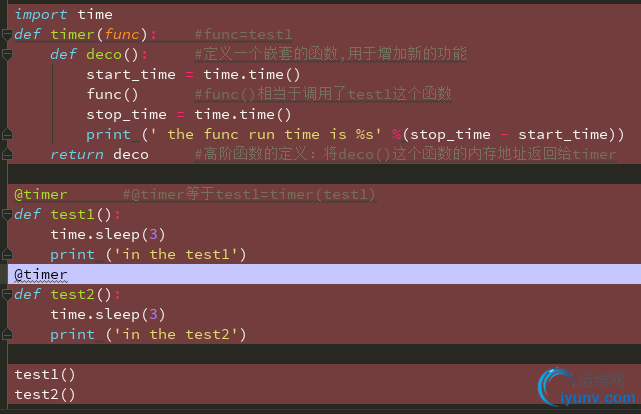Image resolution: width=641 pixels, height=414 pixels.
Task: Place cursor on highlighted @timer line
Action: point(42,274)
